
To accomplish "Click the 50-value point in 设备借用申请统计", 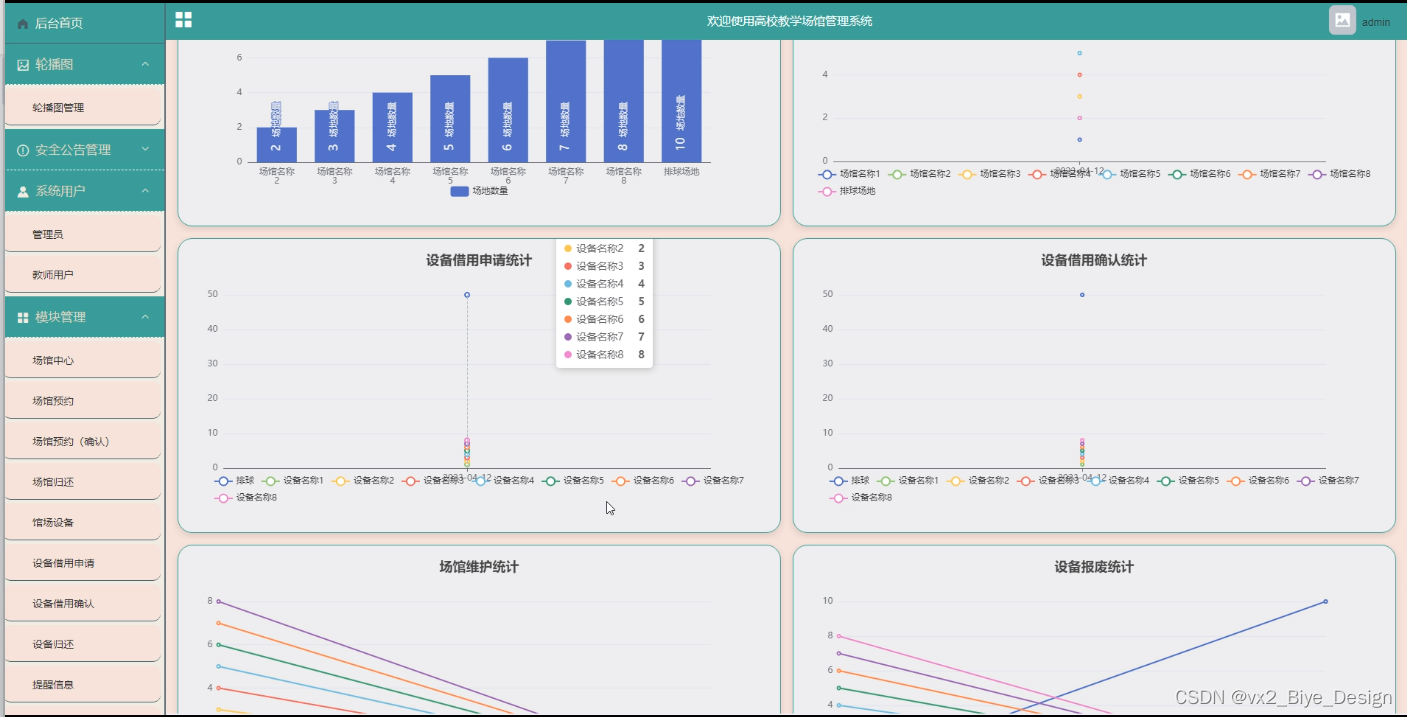I will click(x=467, y=295).
